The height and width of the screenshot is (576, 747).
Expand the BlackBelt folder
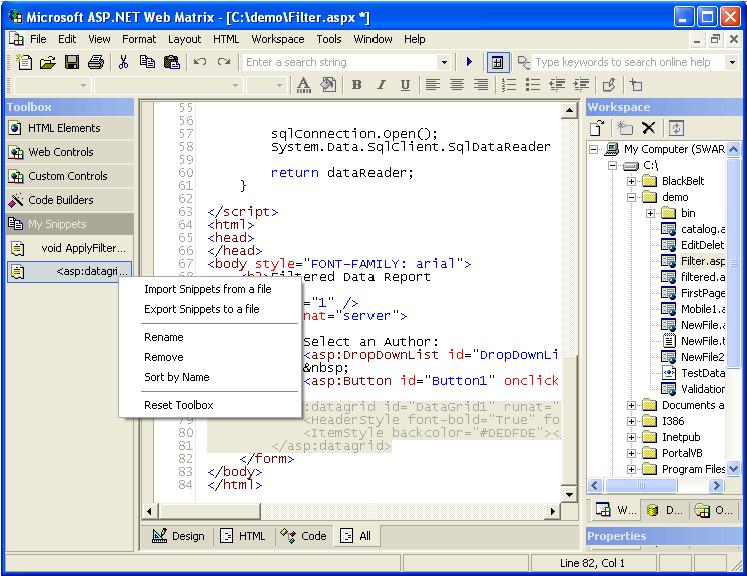[x=632, y=182]
